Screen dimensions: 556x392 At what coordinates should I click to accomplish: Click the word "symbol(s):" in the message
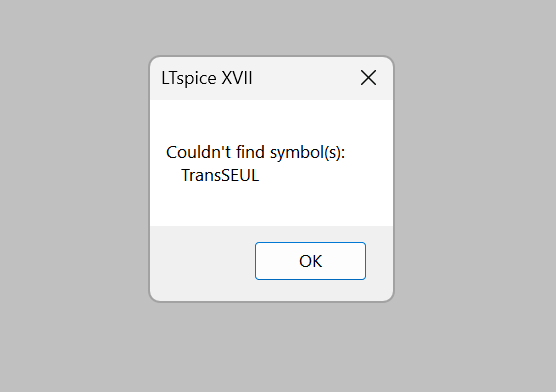307,153
